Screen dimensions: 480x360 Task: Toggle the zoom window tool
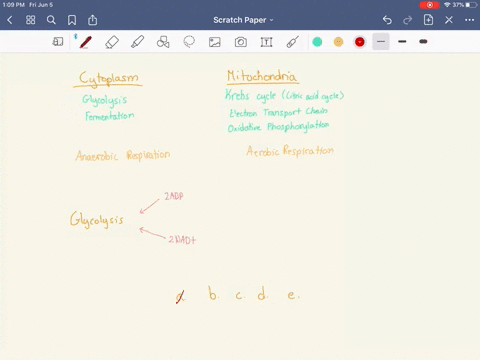(x=58, y=42)
